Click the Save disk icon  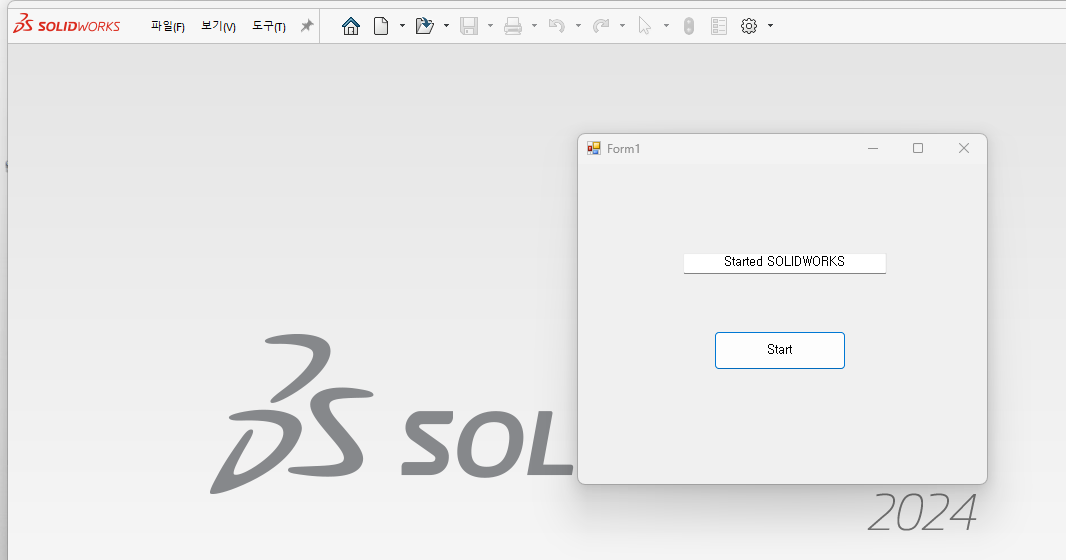pyautogui.click(x=468, y=26)
